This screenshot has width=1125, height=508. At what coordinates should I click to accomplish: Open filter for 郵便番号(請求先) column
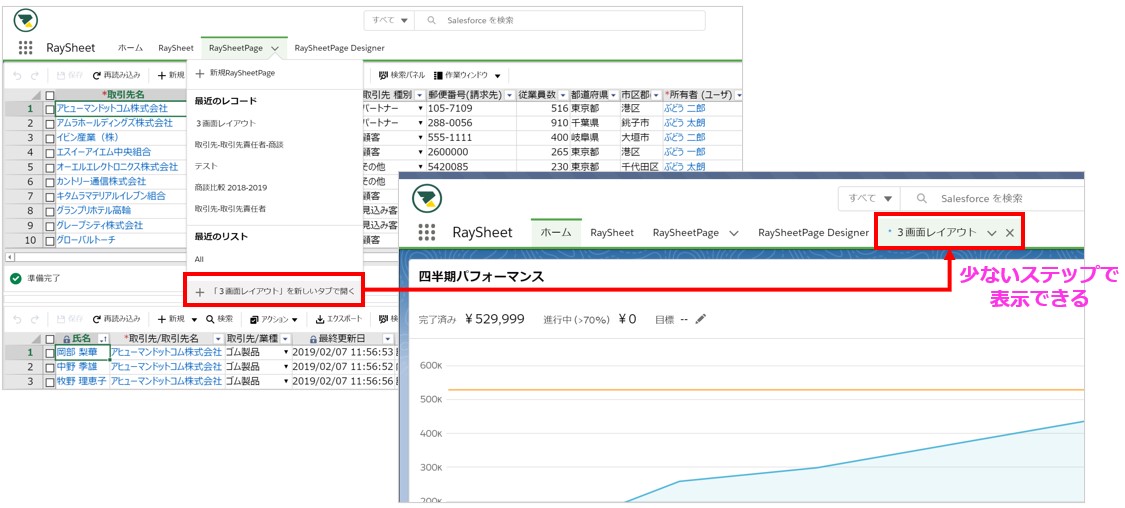(509, 95)
